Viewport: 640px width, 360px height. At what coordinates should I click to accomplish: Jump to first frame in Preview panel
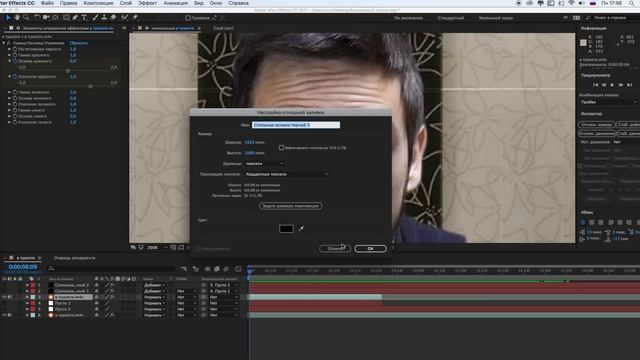point(595,84)
